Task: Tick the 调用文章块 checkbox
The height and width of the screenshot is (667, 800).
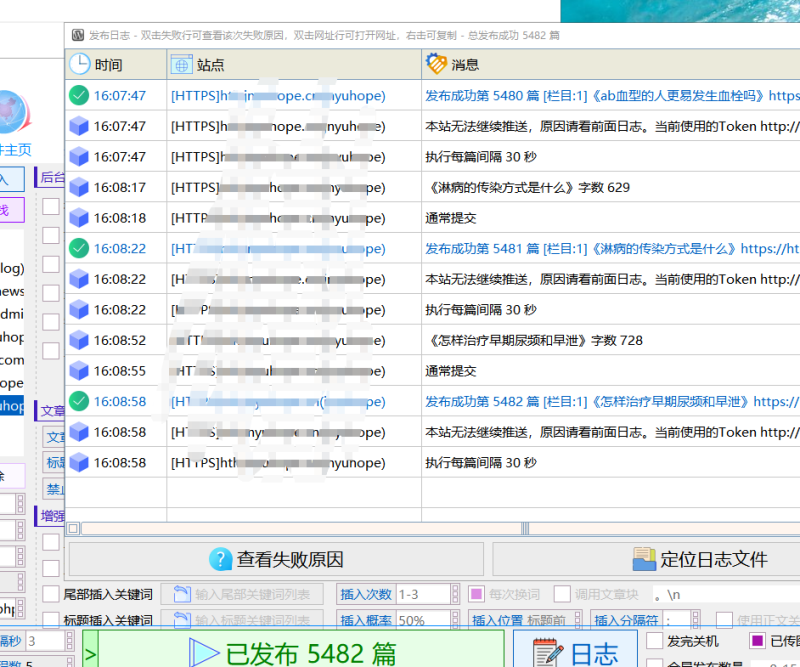Action: [562, 594]
